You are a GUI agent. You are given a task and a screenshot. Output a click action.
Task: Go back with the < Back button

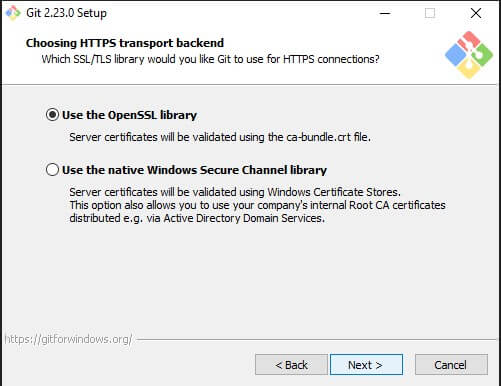coord(291,365)
